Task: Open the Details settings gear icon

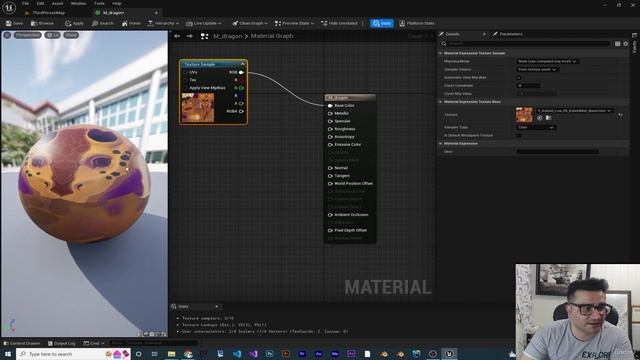Action: tap(626, 44)
